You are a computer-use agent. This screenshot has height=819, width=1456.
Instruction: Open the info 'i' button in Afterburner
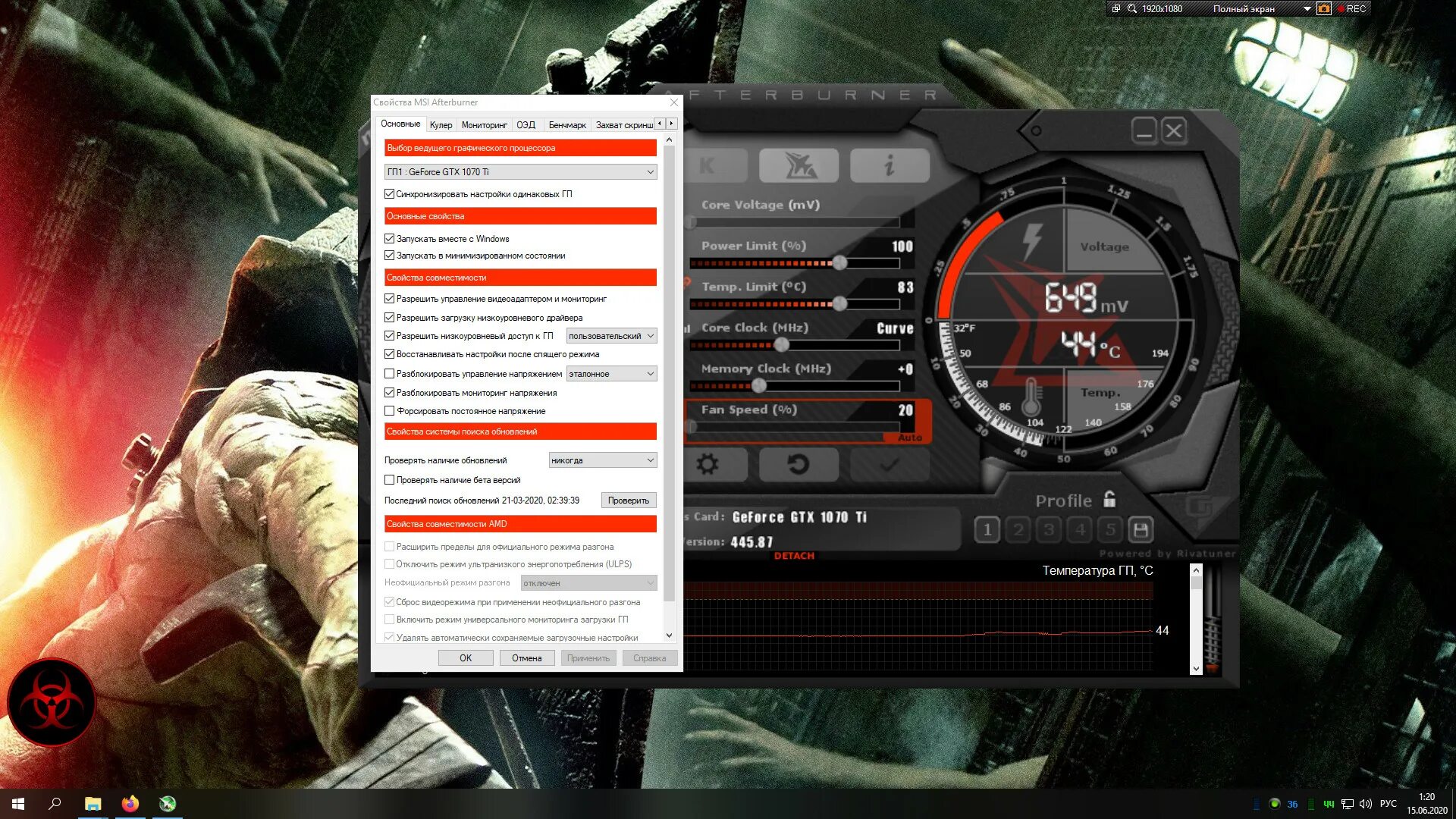tap(889, 165)
